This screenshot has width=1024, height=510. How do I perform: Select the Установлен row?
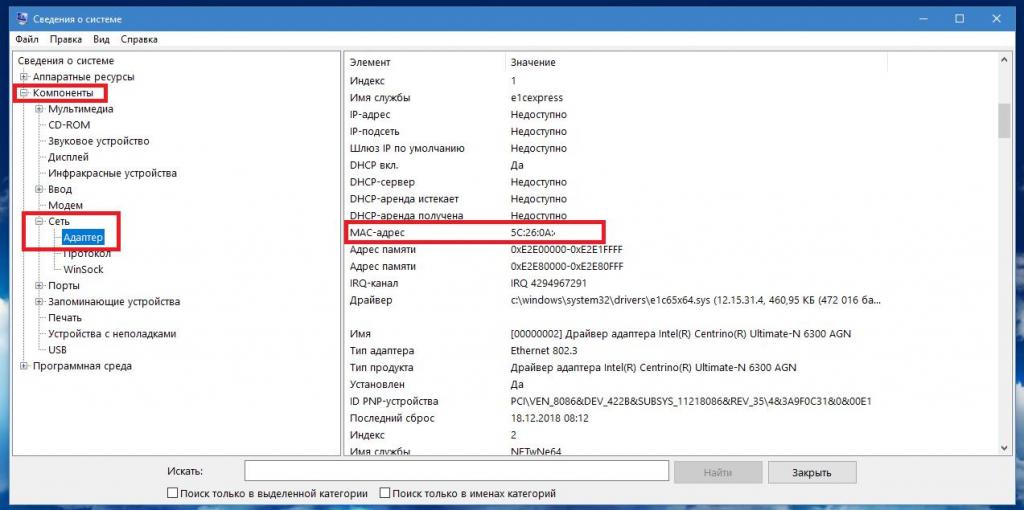(x=614, y=385)
